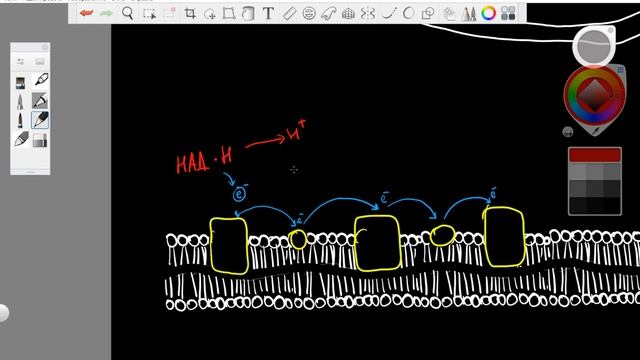Toggle the Perspective guide tool
640x360 pixels.
pyautogui.click(x=348, y=13)
